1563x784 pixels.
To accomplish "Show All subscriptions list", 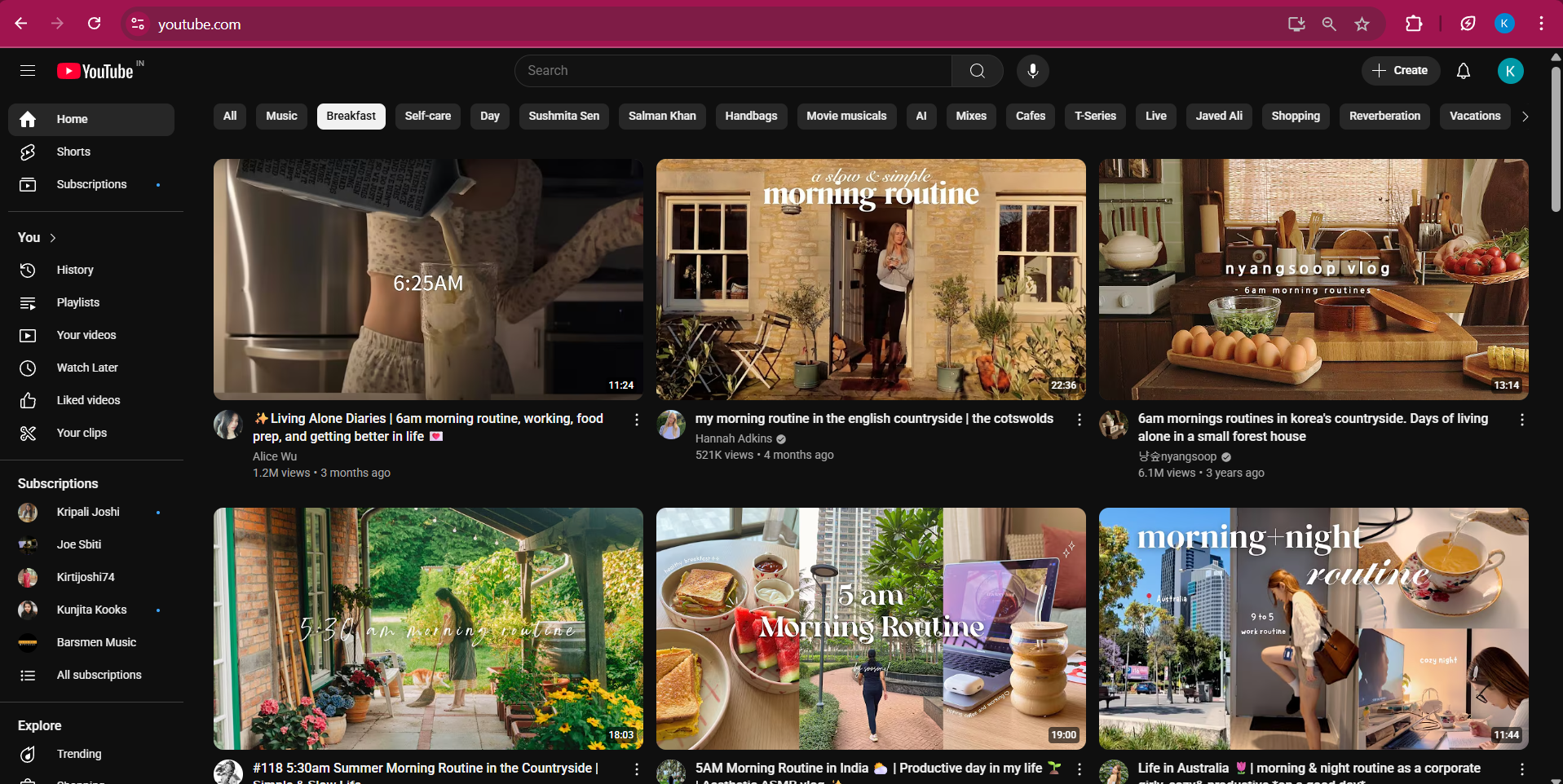I will click(x=91, y=675).
